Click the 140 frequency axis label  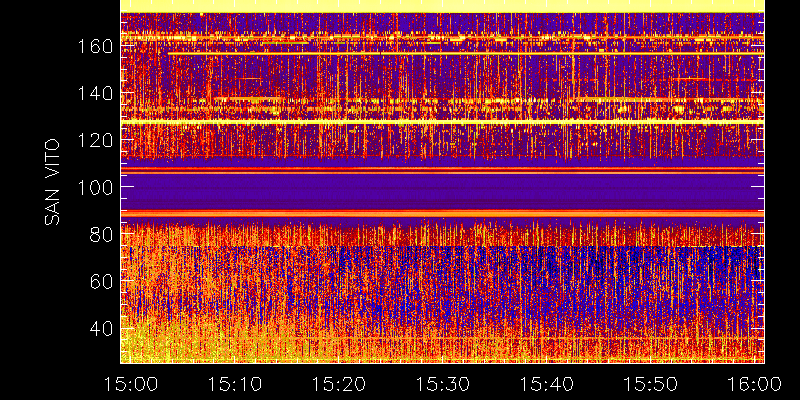pyautogui.click(x=95, y=94)
